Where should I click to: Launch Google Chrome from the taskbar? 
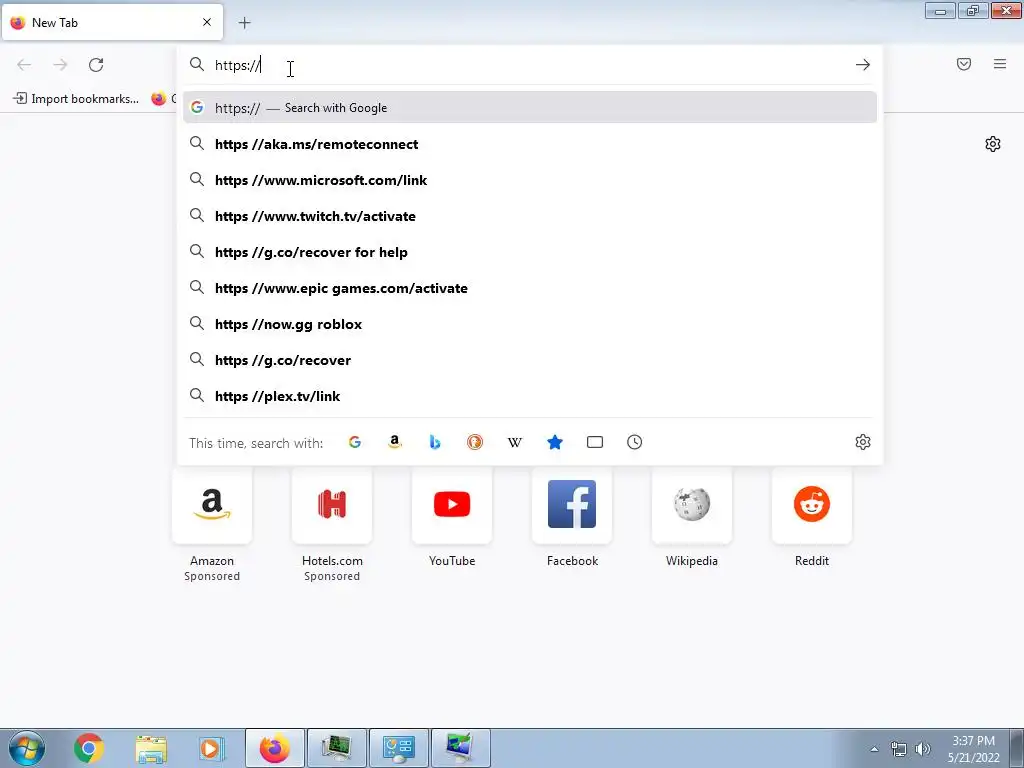pos(89,748)
